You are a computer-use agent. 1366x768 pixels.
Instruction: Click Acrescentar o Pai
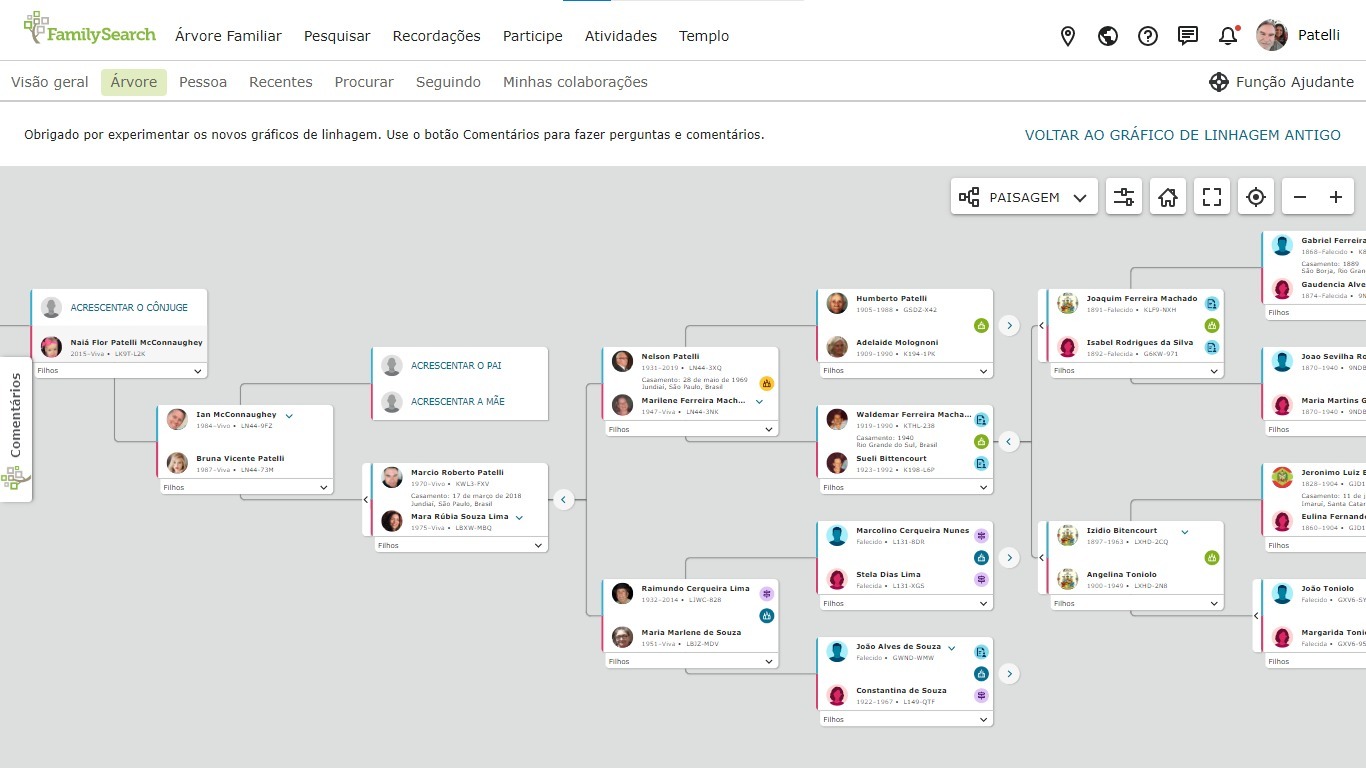coord(456,366)
